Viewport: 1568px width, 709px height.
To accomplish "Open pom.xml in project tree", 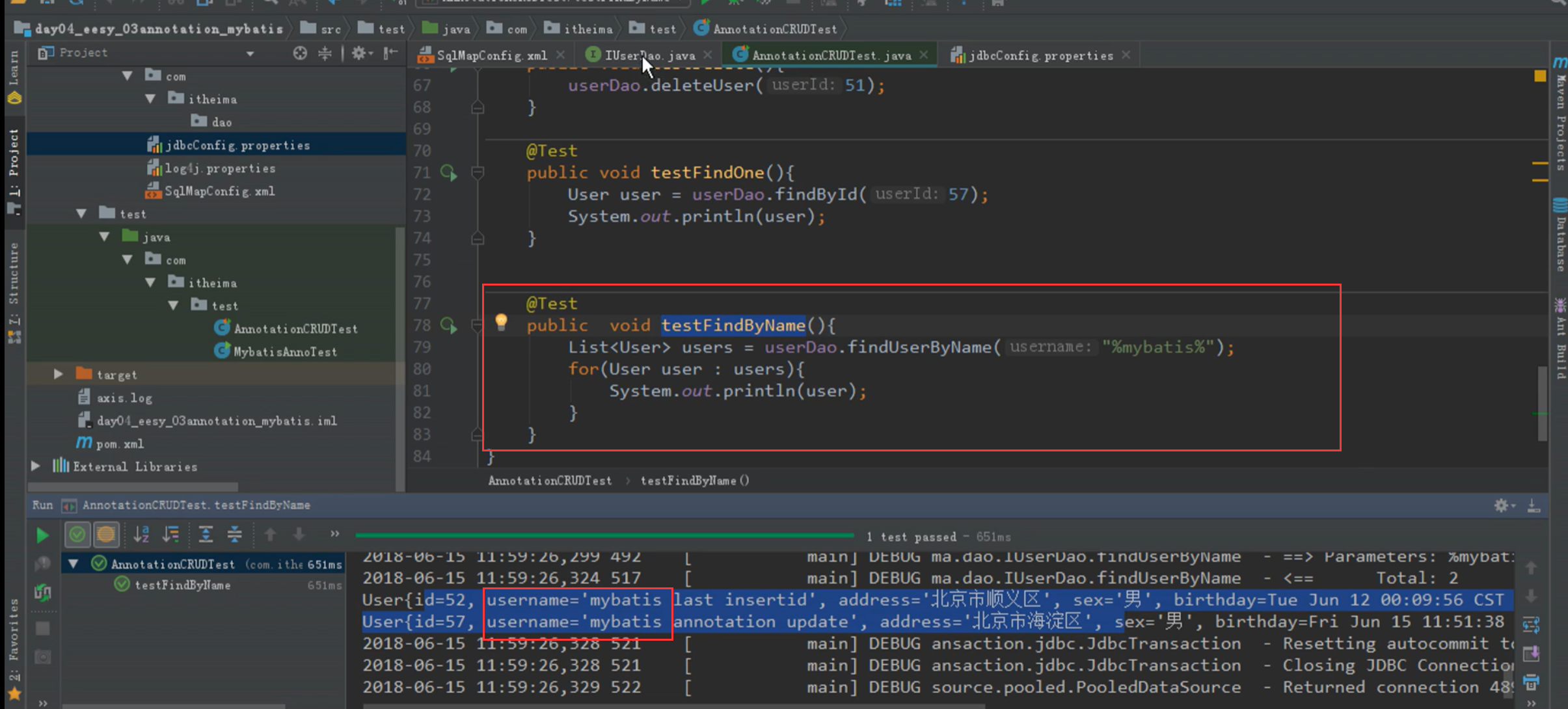I will tap(120, 444).
